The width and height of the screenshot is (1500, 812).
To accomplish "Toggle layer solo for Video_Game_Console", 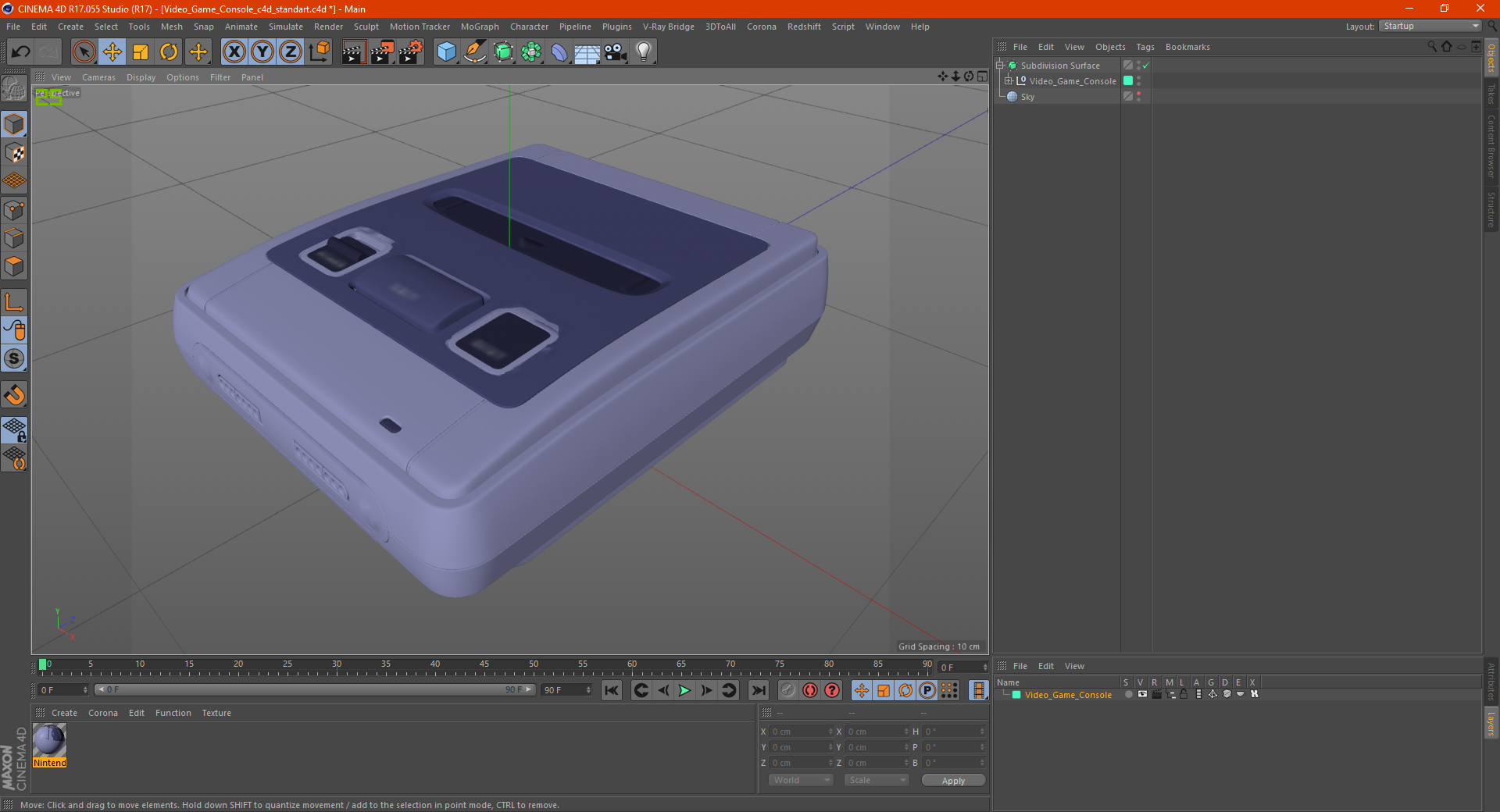I will 1128,694.
